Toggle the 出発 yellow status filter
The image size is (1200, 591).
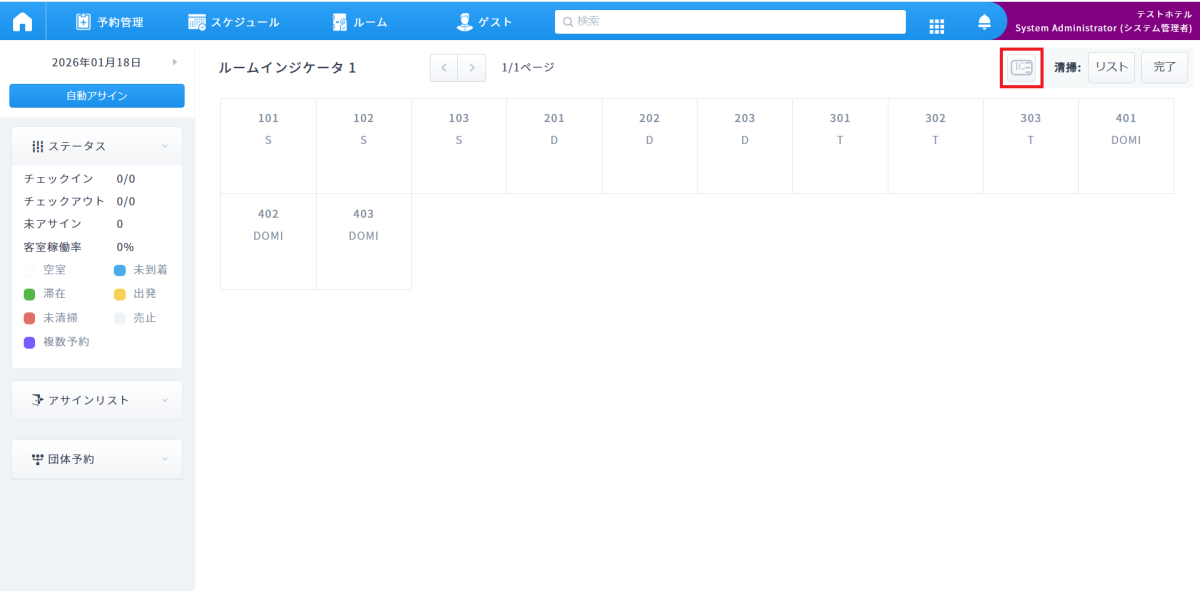(135, 294)
